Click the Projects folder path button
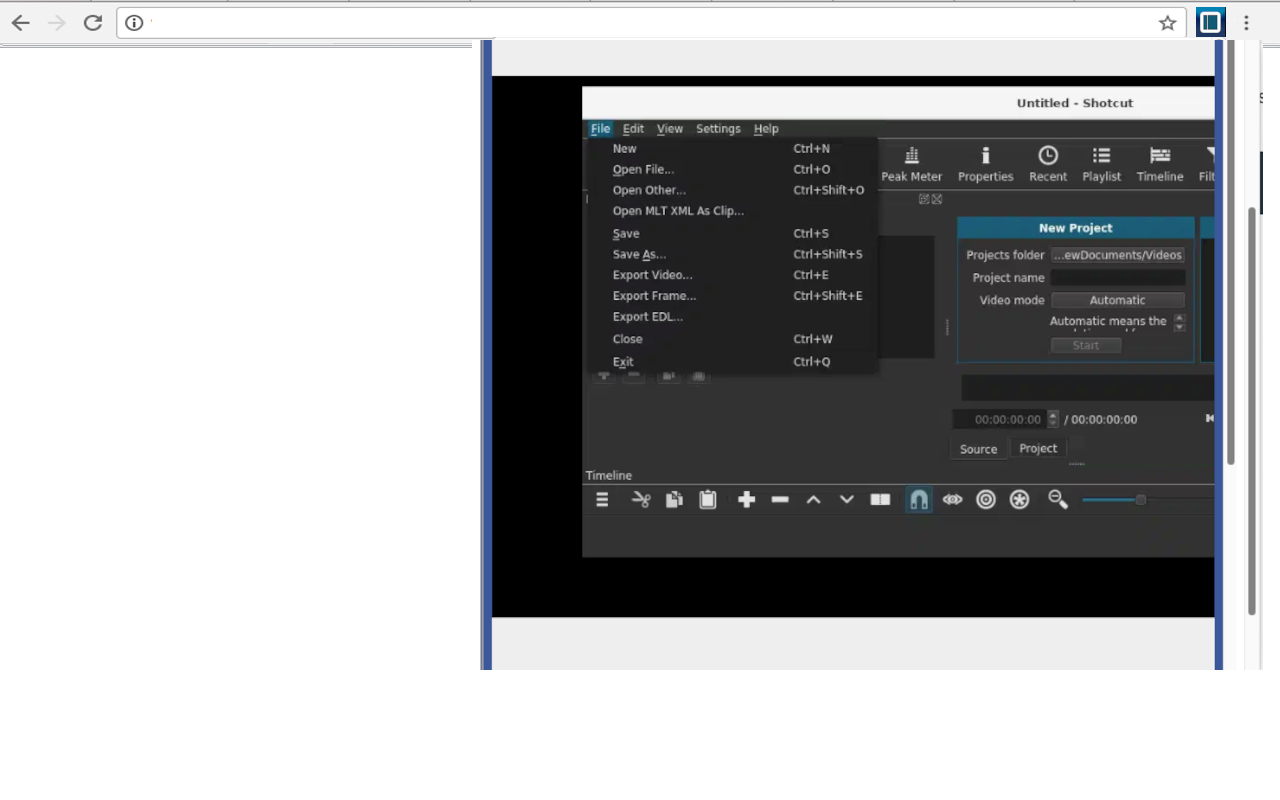 (1117, 255)
